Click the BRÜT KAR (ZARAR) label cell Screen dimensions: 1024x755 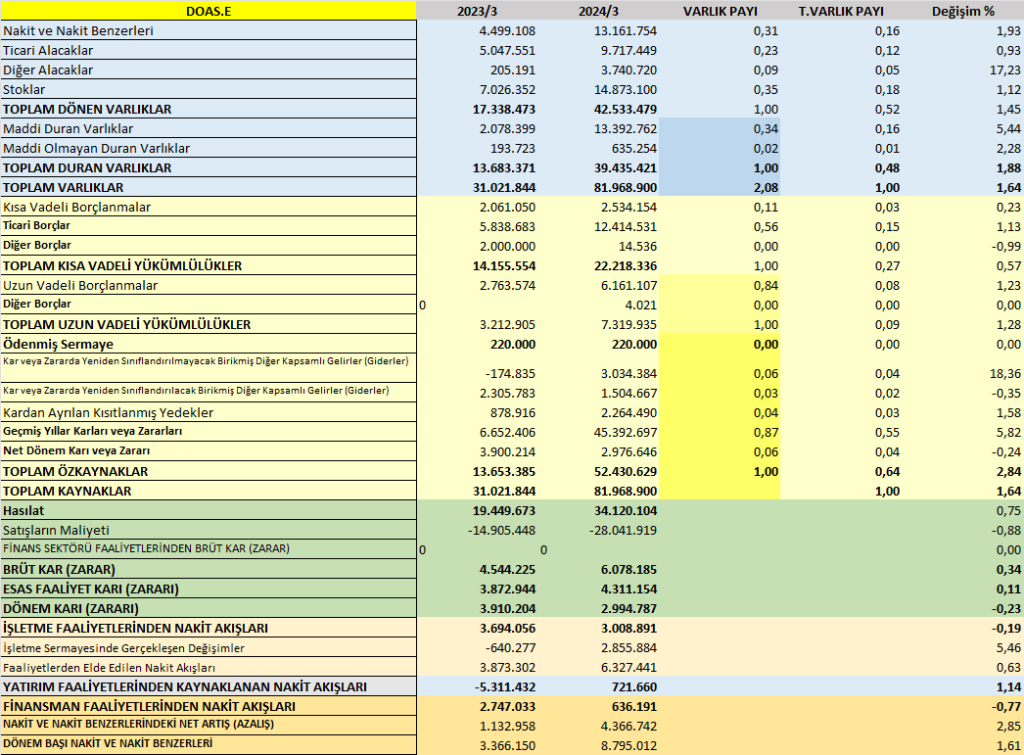click(208, 569)
